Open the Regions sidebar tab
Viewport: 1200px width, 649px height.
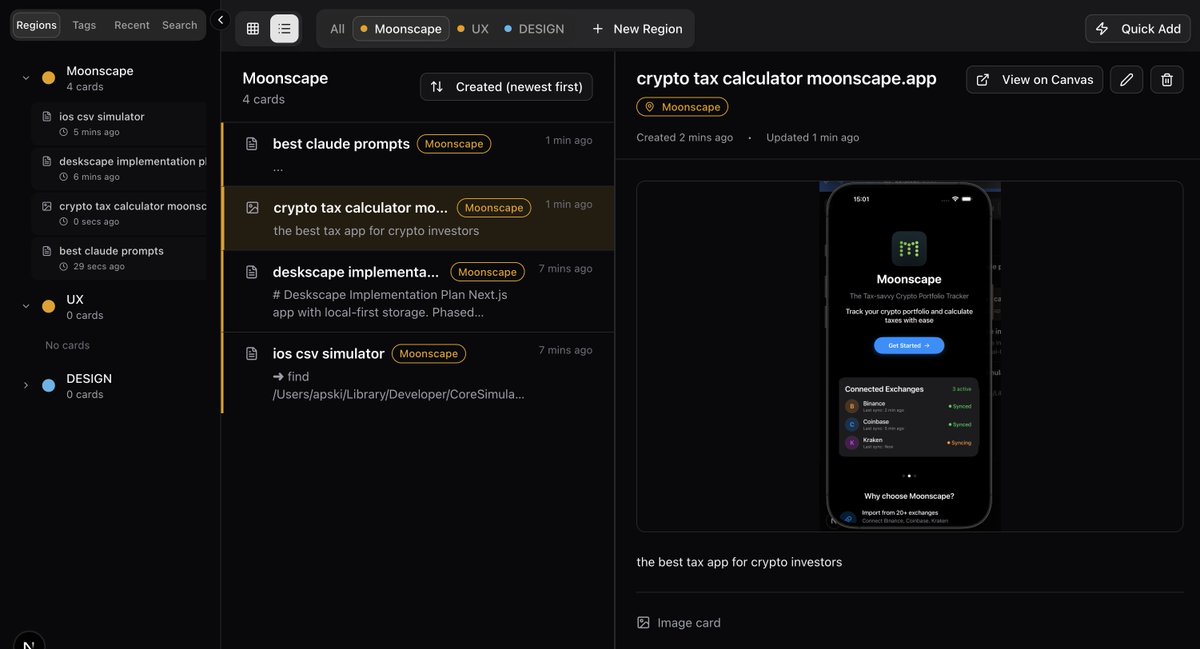36,25
